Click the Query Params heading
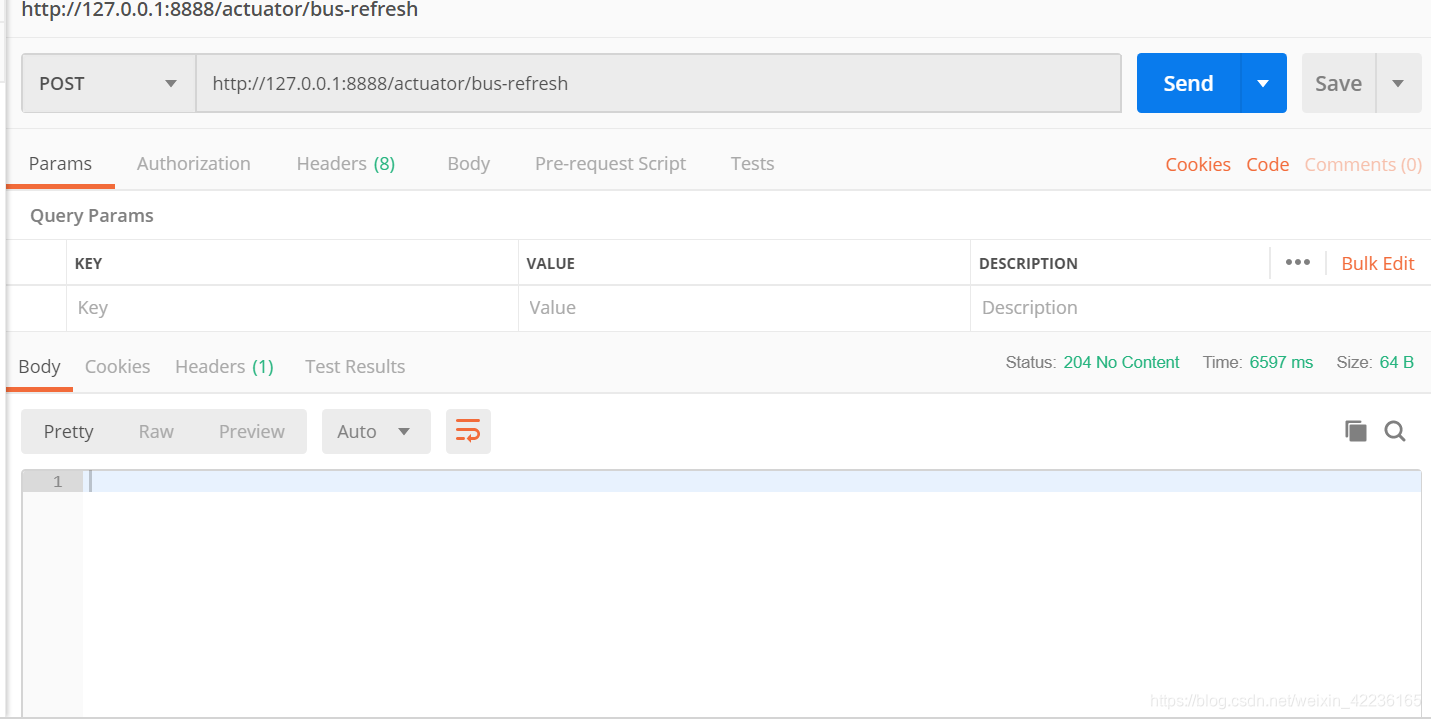The height and width of the screenshot is (719, 1431). pos(92,216)
